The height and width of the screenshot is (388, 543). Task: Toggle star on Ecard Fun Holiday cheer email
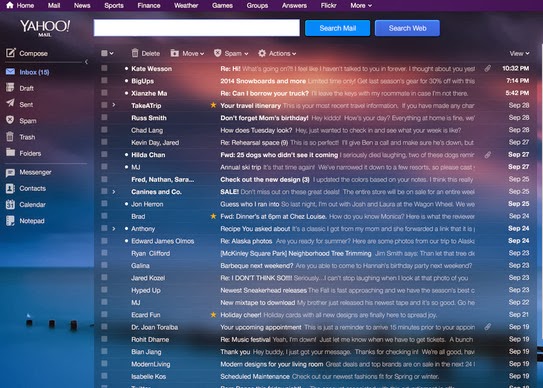pyautogui.click(x=213, y=315)
